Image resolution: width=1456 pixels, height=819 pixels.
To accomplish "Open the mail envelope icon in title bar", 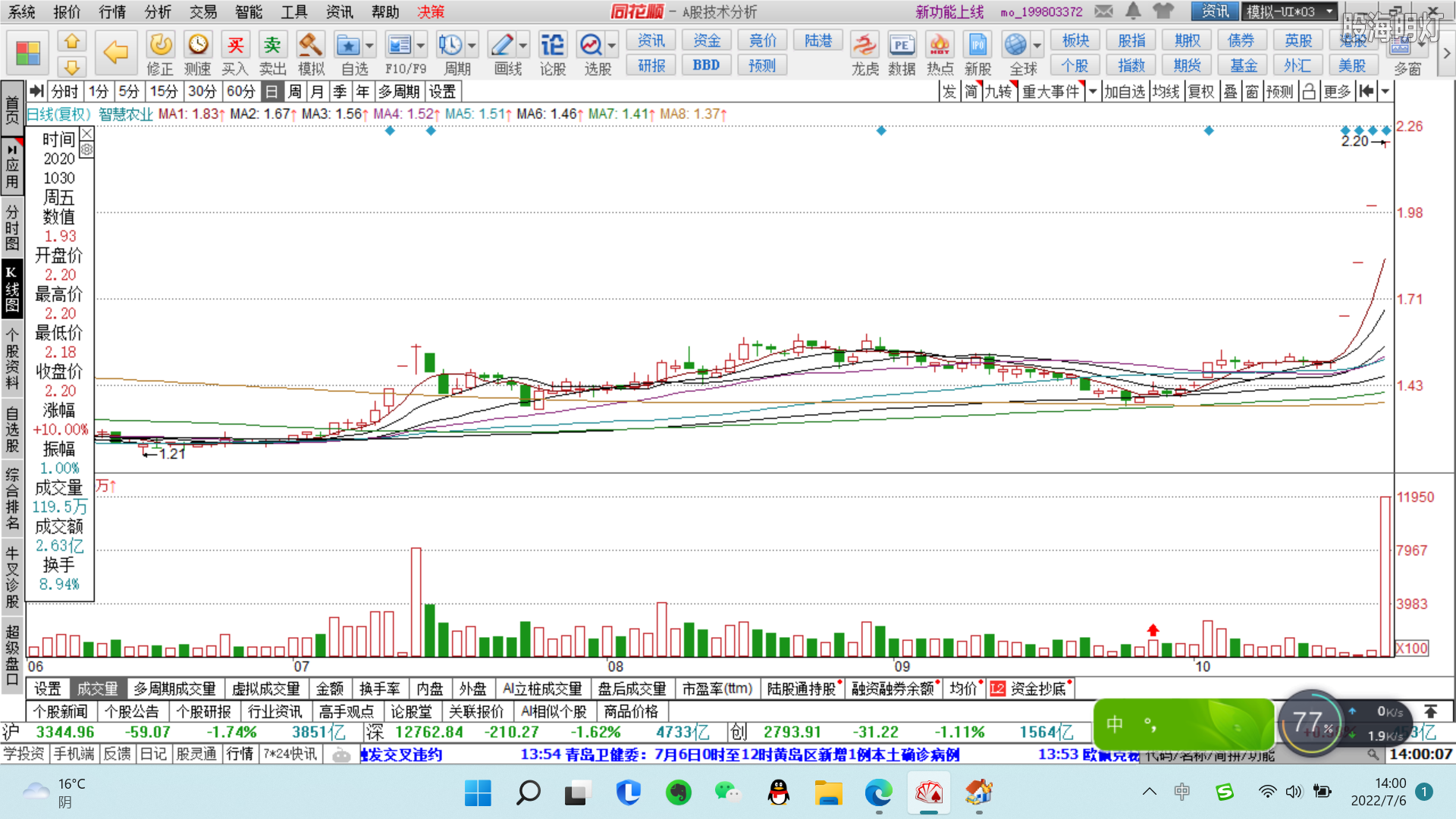I will pos(1103,11).
